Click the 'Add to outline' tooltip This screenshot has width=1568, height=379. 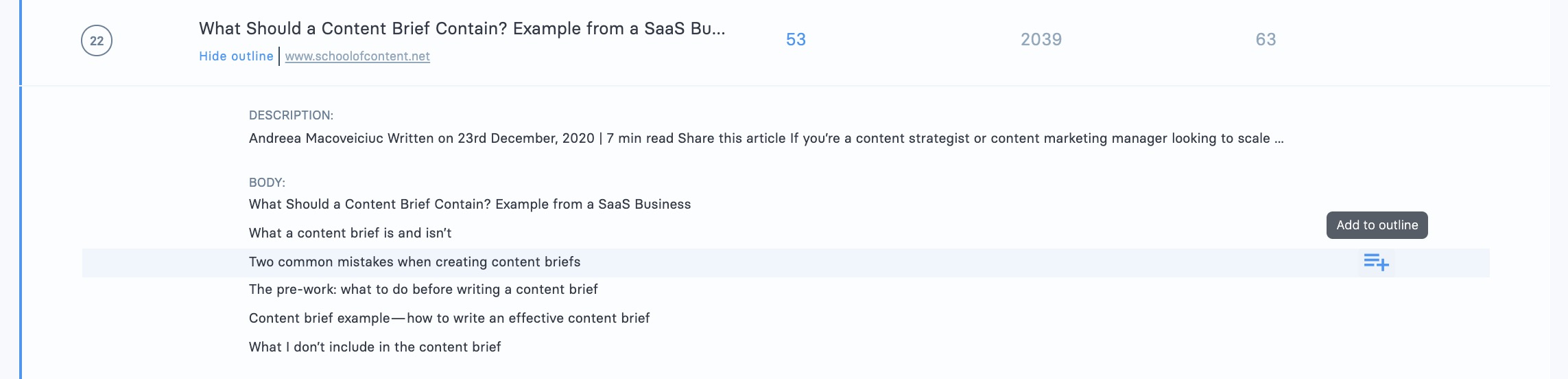point(1377,225)
